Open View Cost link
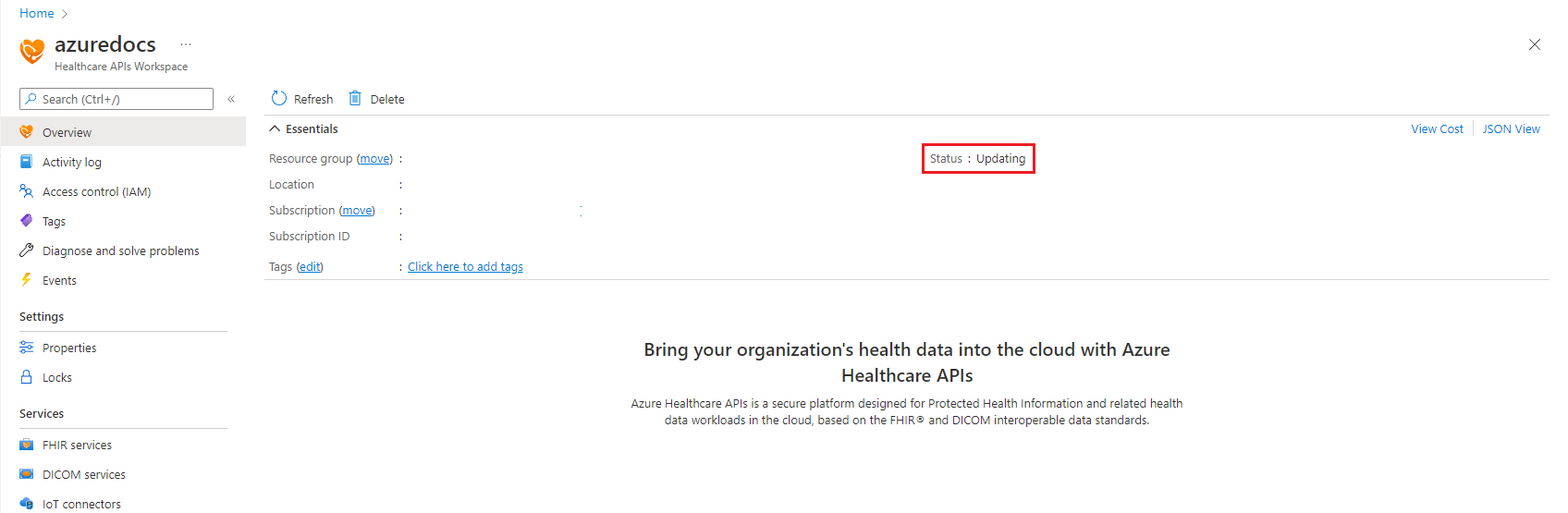The height and width of the screenshot is (513, 1568). [x=1437, y=128]
